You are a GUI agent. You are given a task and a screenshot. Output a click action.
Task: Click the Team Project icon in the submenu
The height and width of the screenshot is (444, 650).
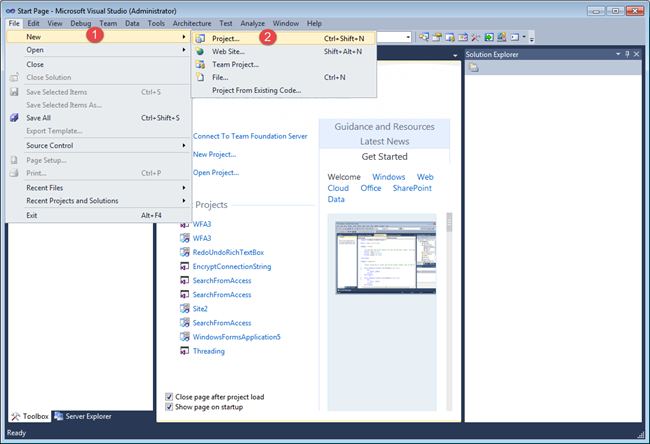200,64
